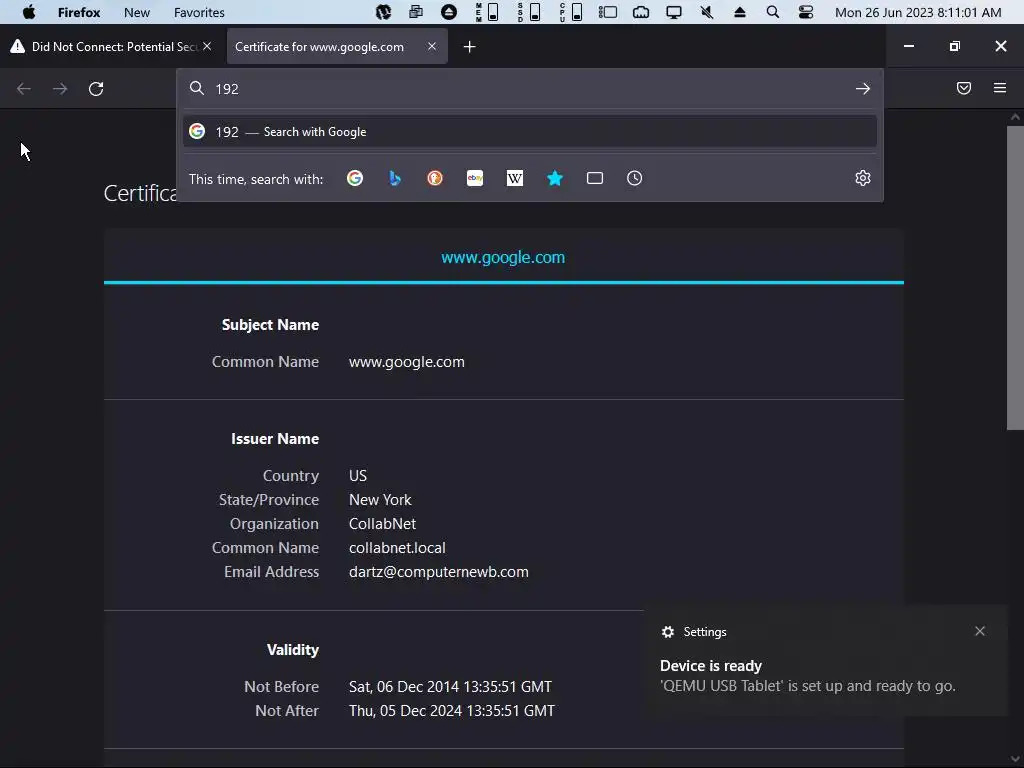Screen dimensions: 1024x768
Task: Click the eject icon in menu bar
Action: pyautogui.click(x=740, y=12)
